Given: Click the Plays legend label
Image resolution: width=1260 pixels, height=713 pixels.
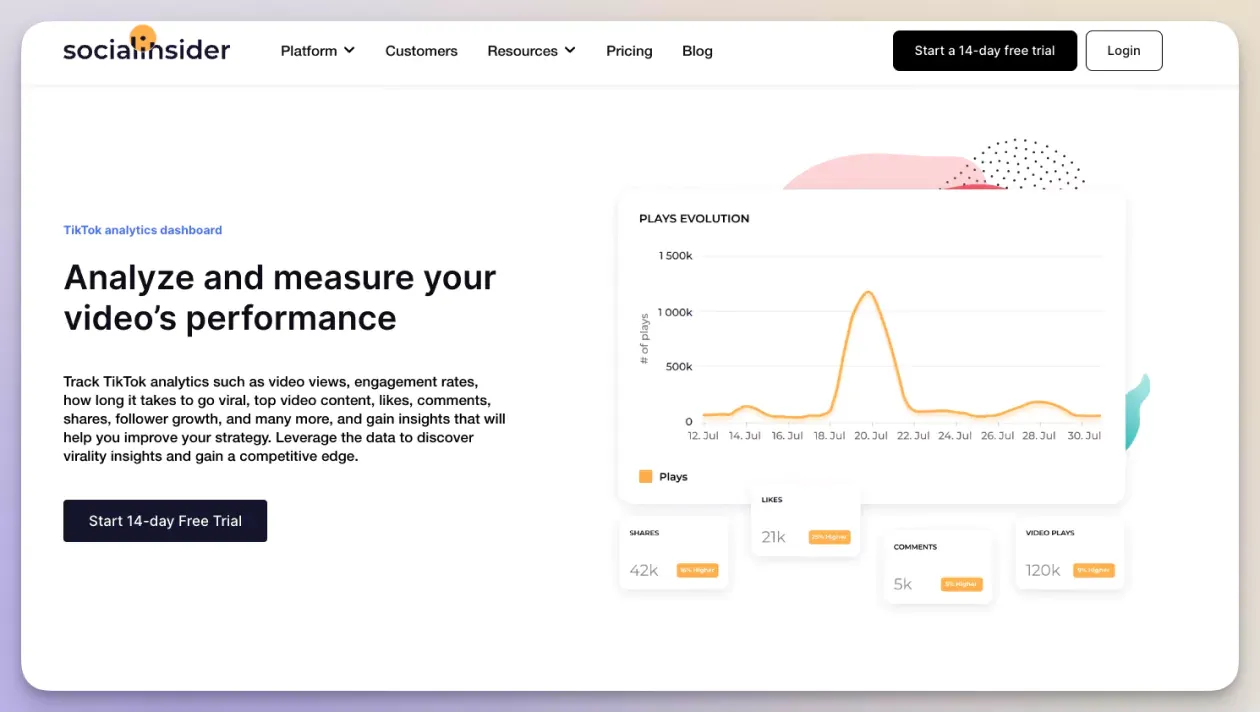Looking at the screenshot, I should click(x=673, y=477).
